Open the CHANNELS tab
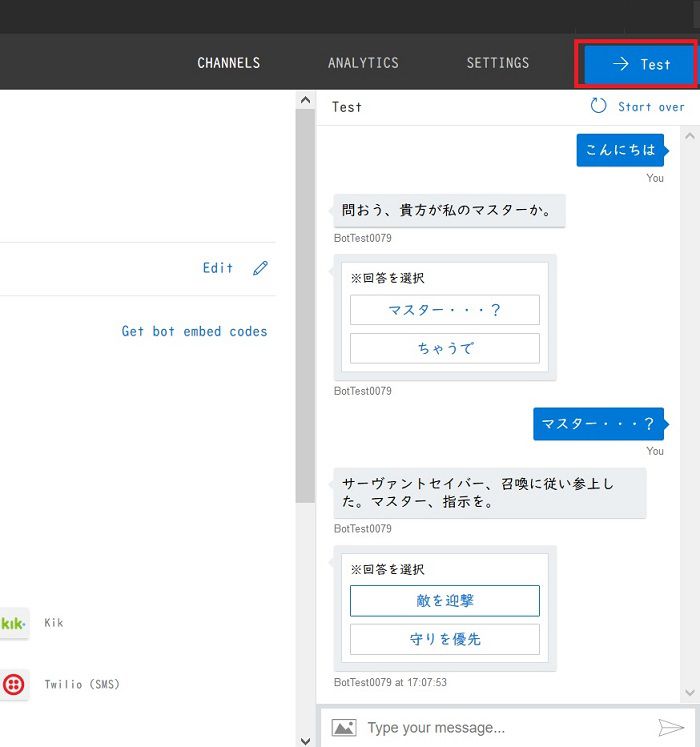Image resolution: width=700 pixels, height=747 pixels. 228,63
